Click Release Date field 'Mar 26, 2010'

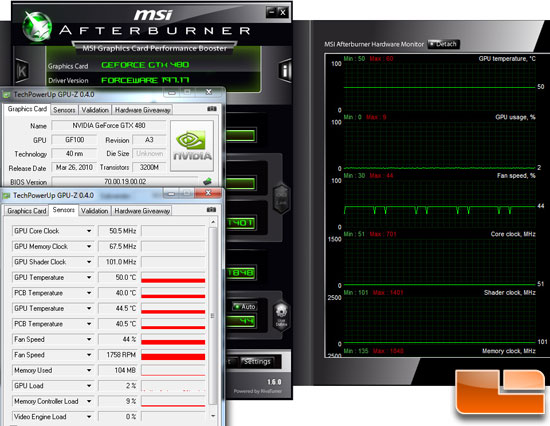[x=74, y=167]
